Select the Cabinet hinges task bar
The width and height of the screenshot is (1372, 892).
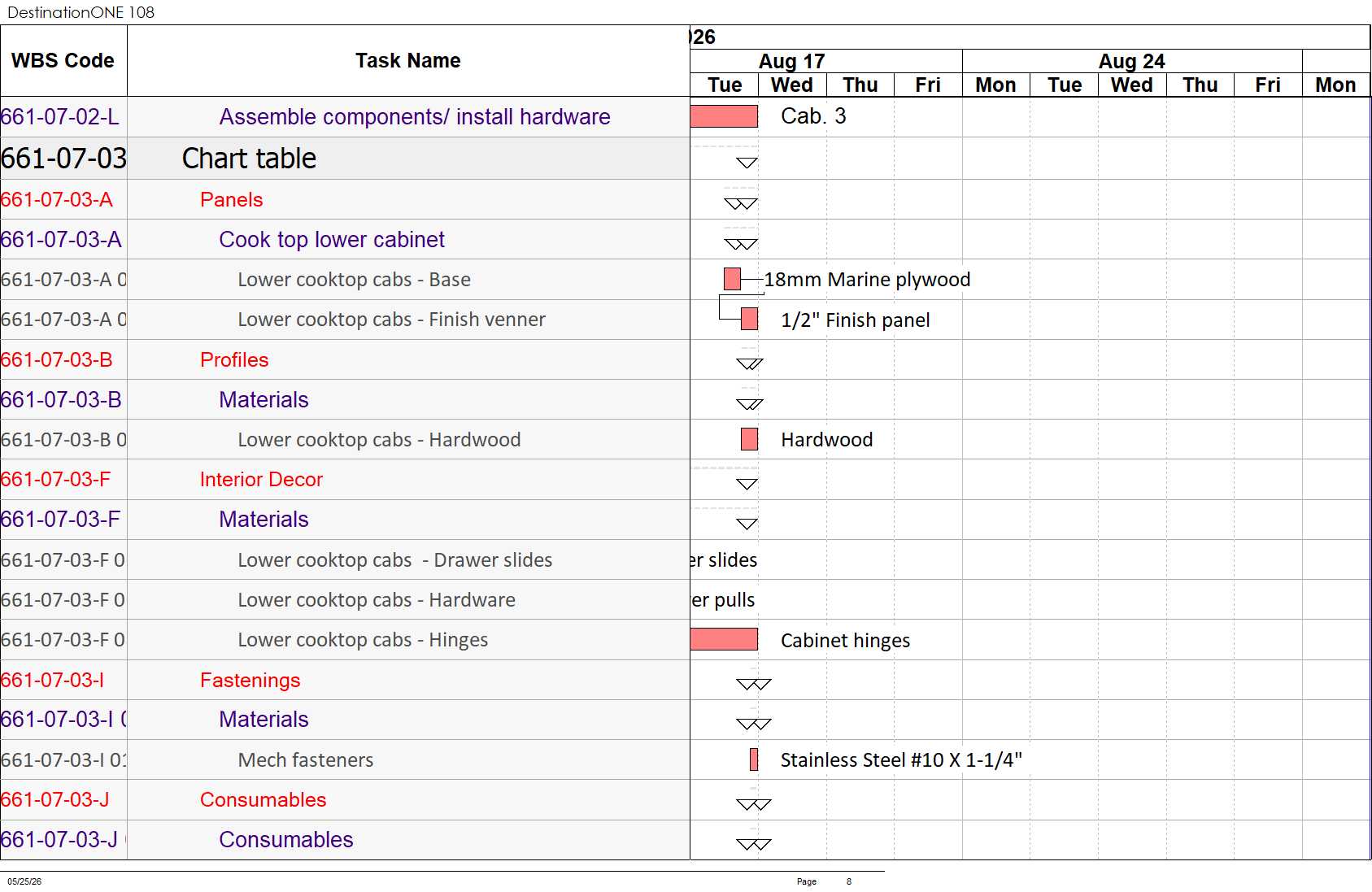pos(724,639)
